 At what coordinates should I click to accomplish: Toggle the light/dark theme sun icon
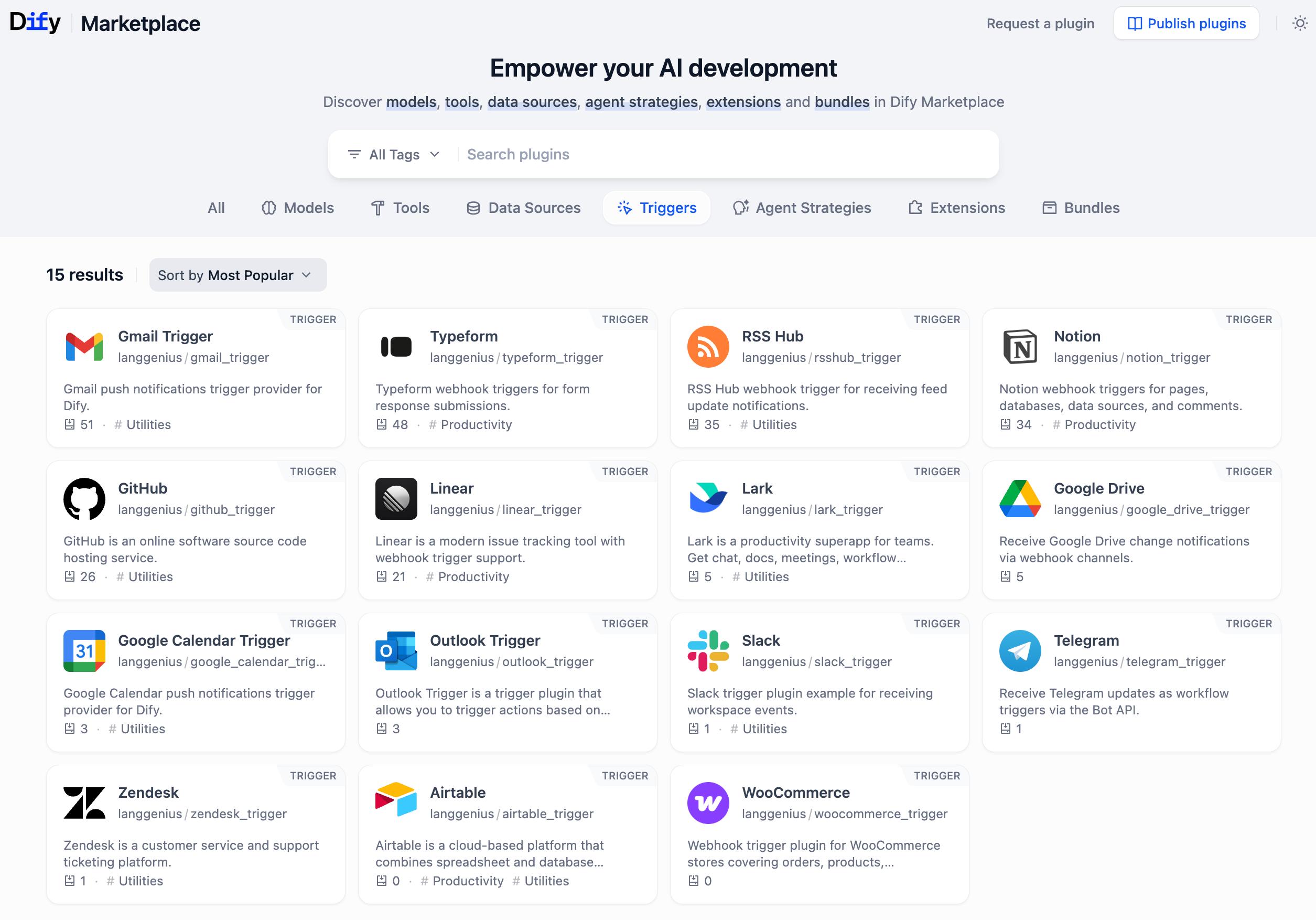coord(1299,24)
